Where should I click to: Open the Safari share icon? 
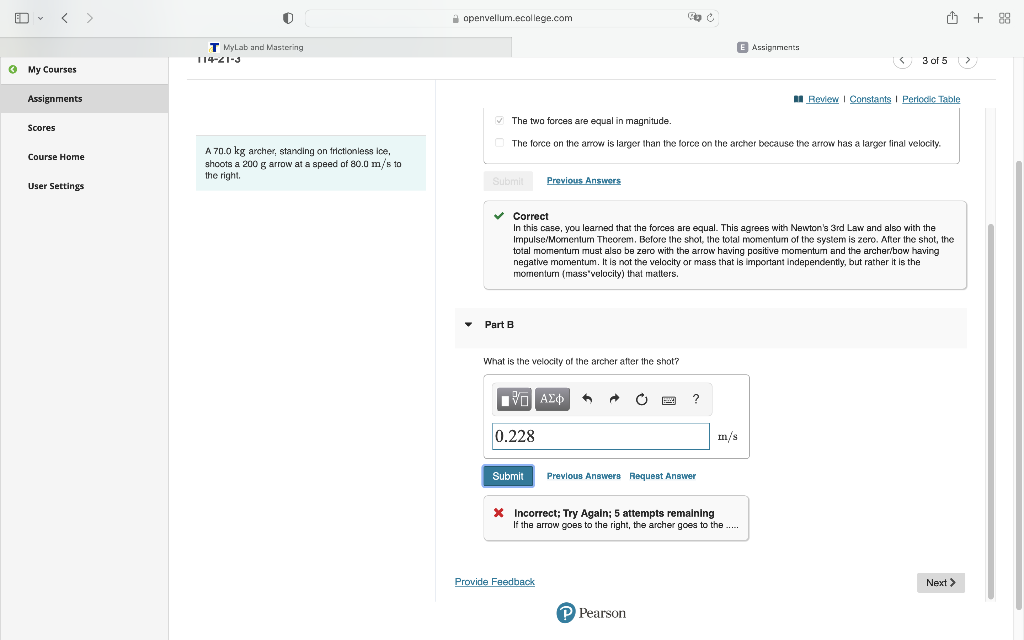pyautogui.click(x=951, y=17)
